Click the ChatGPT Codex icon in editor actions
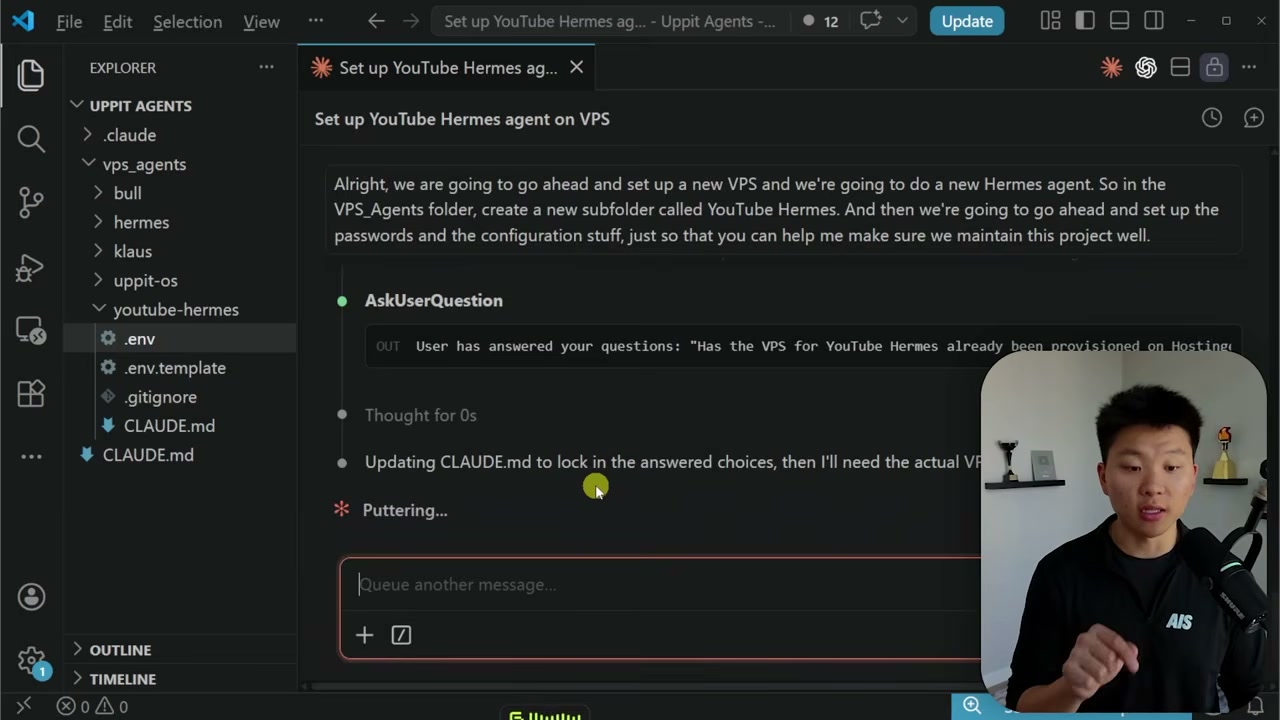 [x=1146, y=67]
